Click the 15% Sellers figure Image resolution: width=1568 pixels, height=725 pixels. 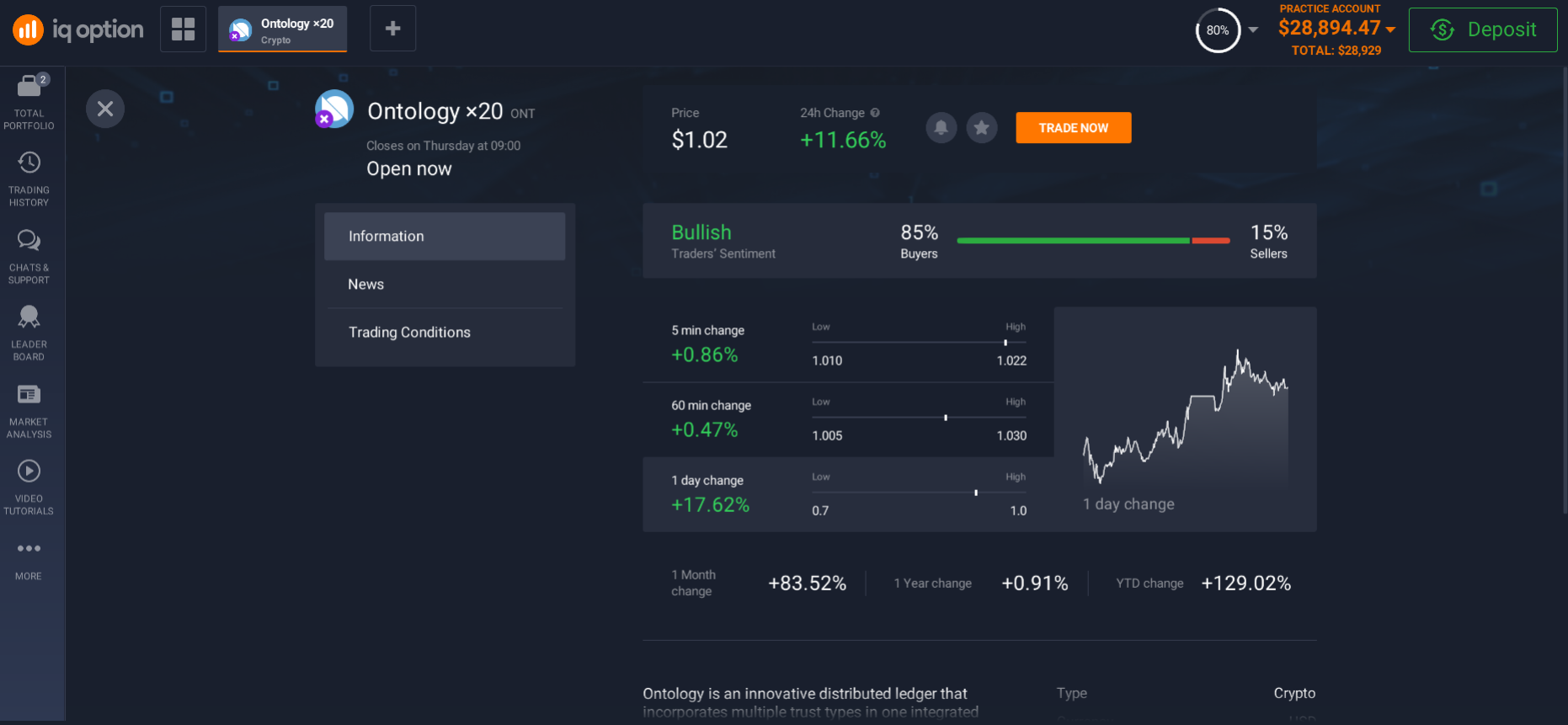tap(1269, 232)
